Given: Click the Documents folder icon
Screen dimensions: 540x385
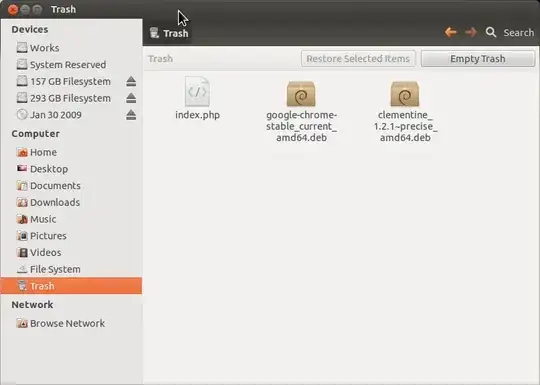Looking at the screenshot, I should (22, 186).
